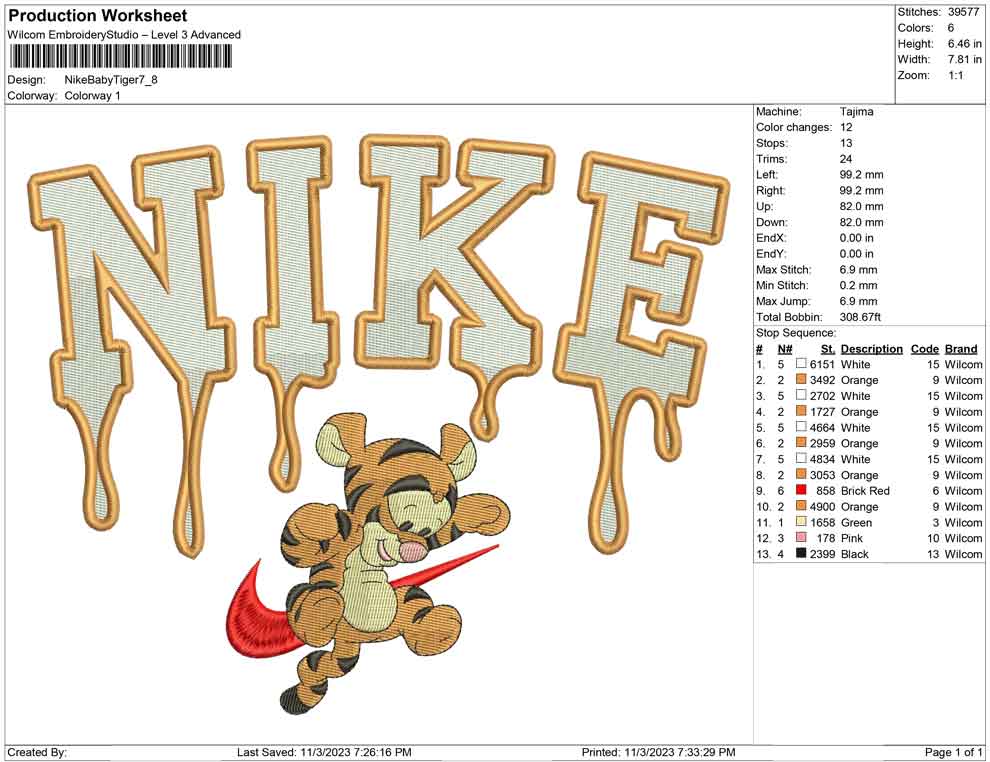Click the Color changes value 12

(x=846, y=128)
